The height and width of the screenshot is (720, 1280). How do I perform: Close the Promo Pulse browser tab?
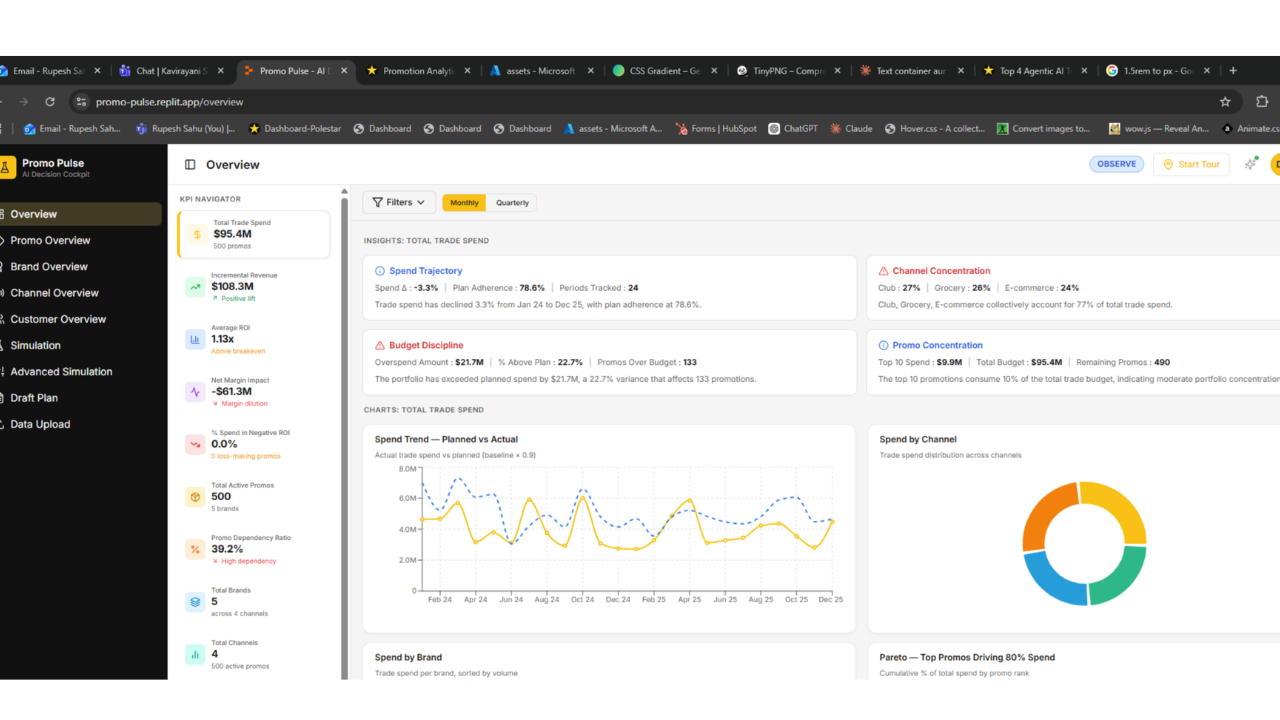tap(344, 71)
